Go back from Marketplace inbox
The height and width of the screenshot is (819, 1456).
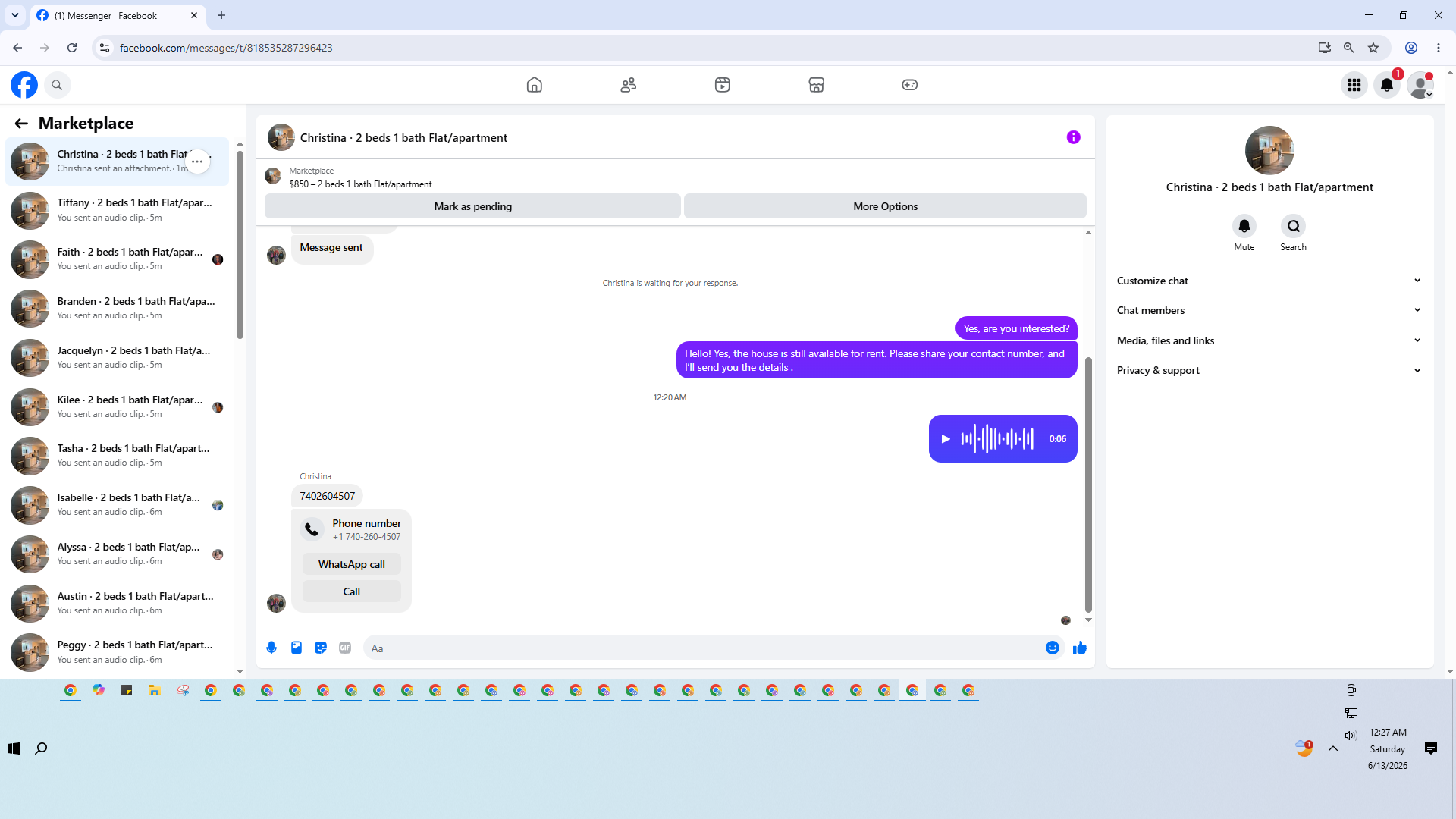(21, 124)
